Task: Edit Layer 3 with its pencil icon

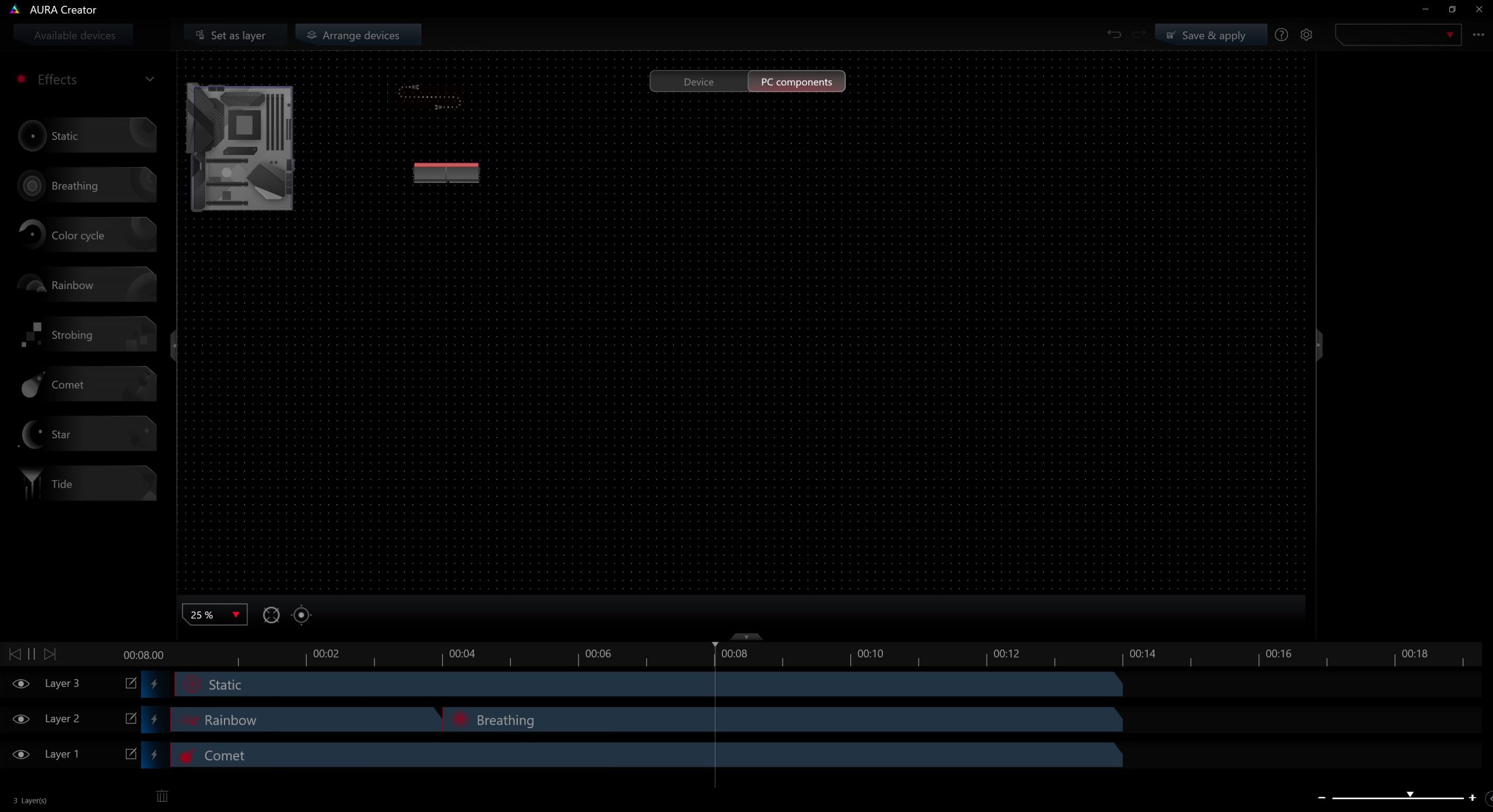Action: click(x=131, y=683)
